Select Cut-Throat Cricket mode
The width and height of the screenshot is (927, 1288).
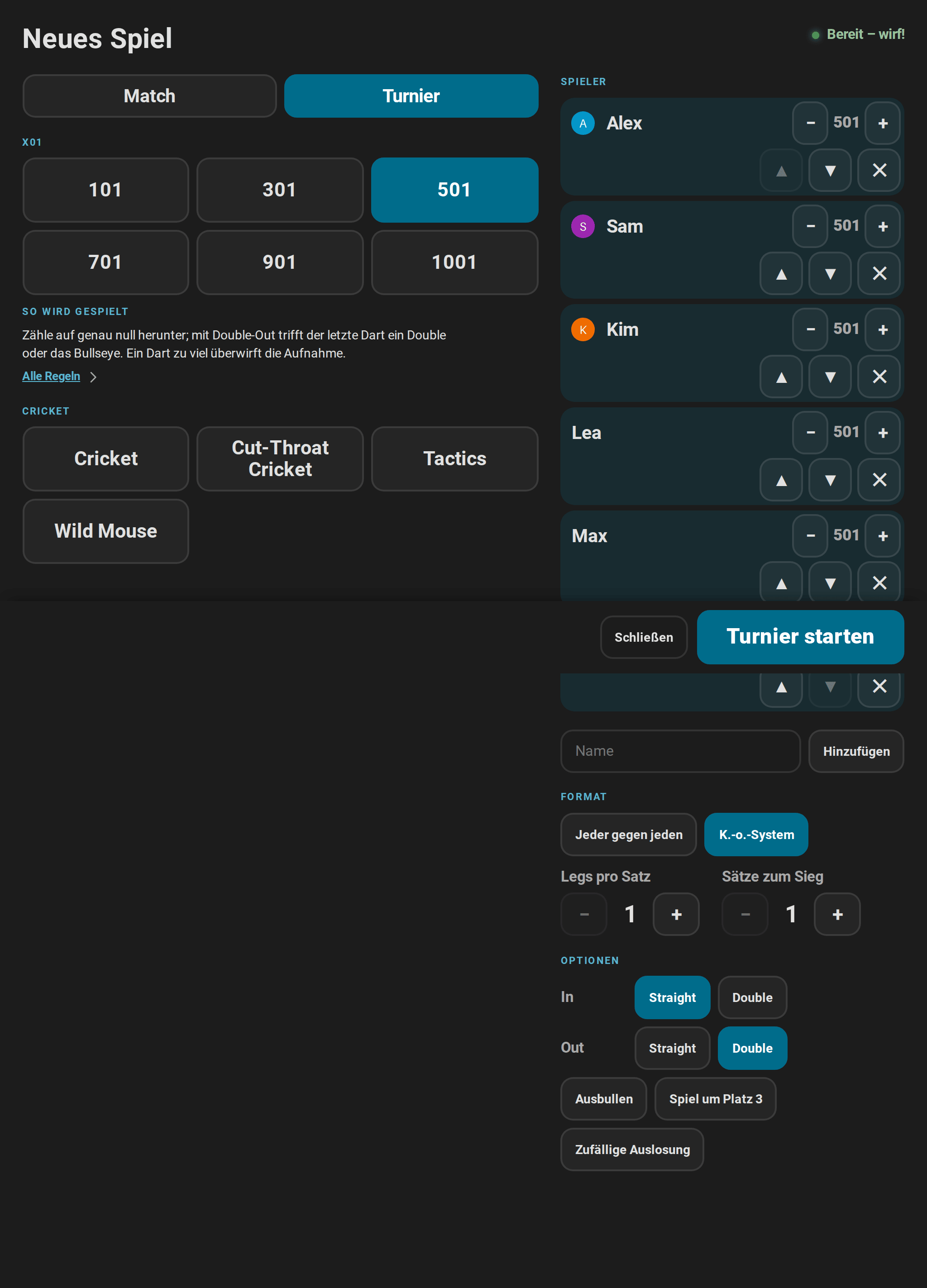tap(280, 459)
